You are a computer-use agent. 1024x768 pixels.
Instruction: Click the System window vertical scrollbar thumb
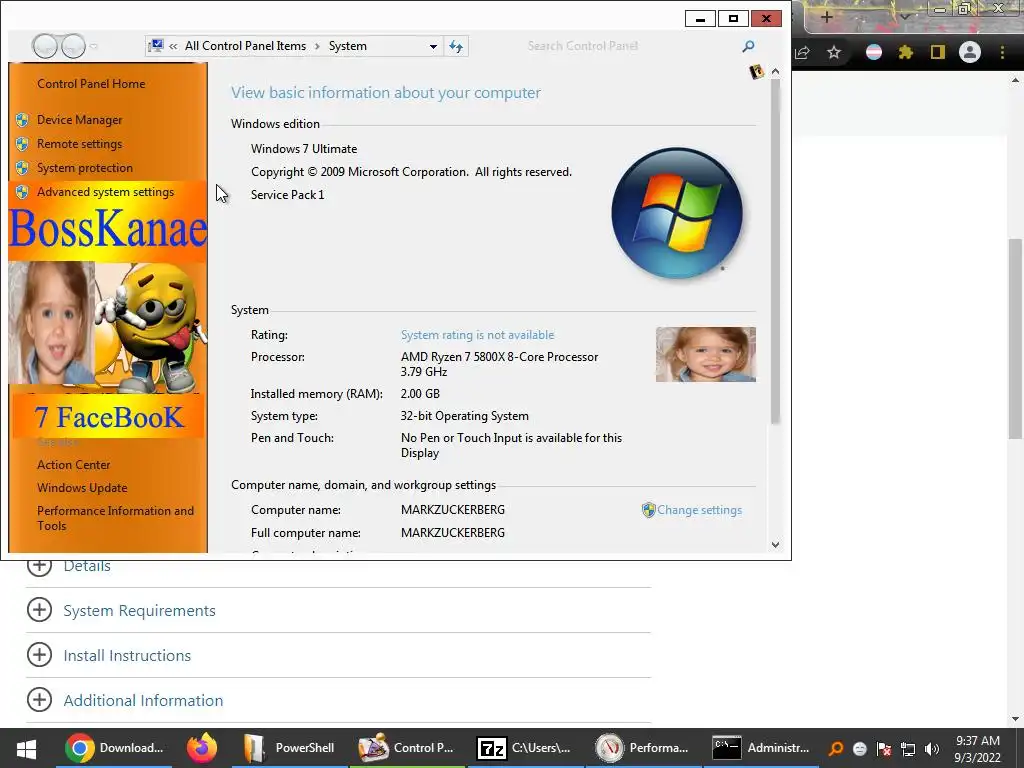(775, 251)
